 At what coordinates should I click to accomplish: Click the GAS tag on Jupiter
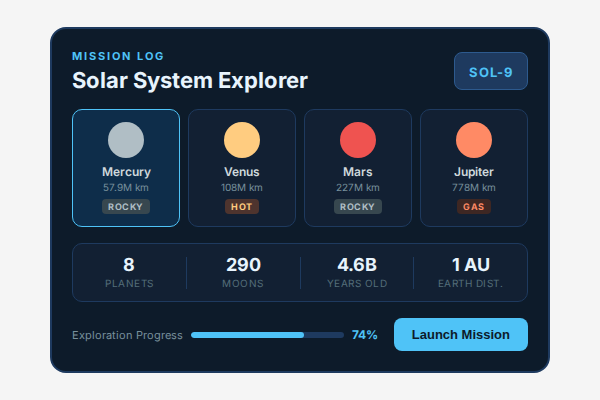pos(474,207)
